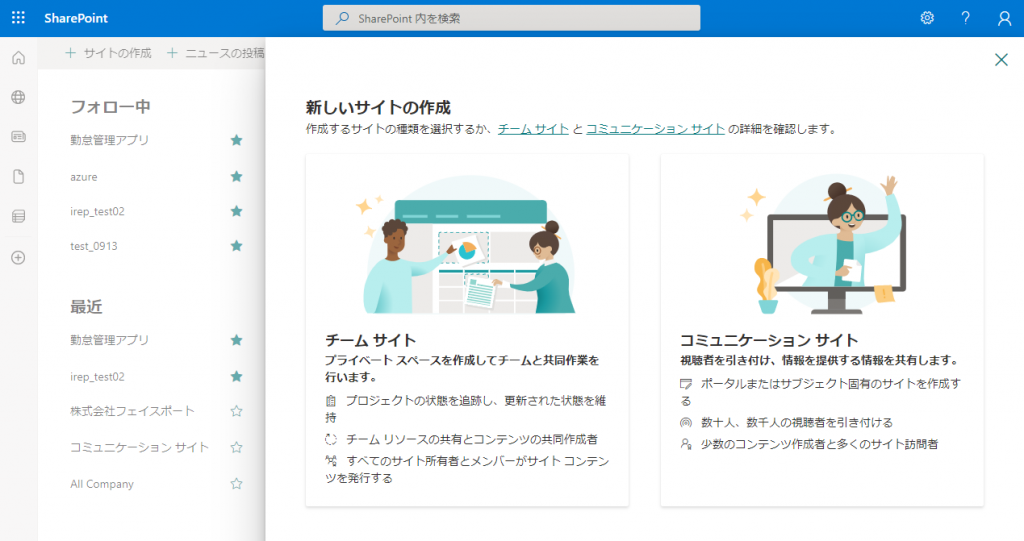The image size is (1024, 541).
Task: Open the help question mark icon
Action: (x=965, y=18)
